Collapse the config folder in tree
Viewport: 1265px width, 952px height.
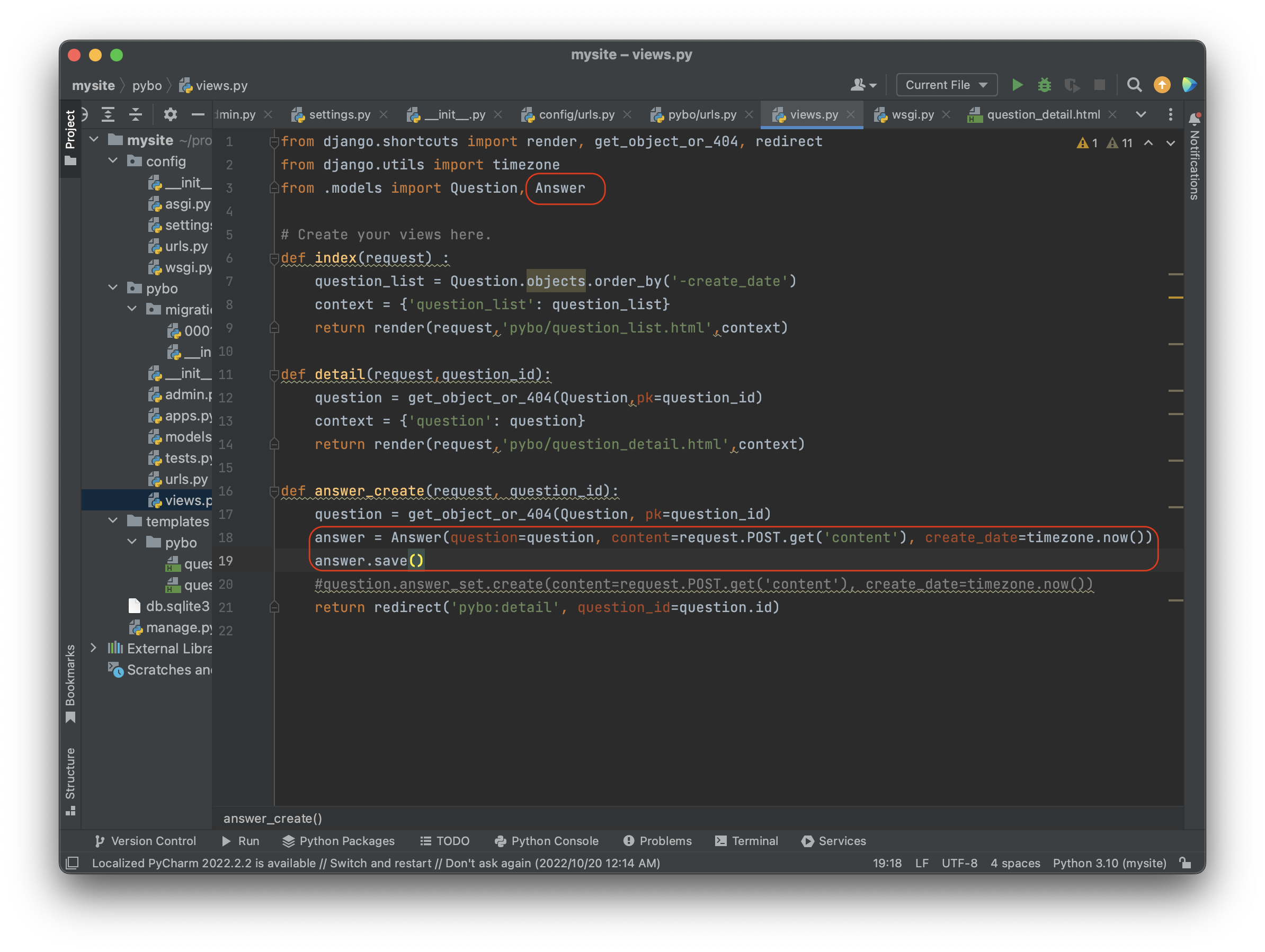[113, 161]
